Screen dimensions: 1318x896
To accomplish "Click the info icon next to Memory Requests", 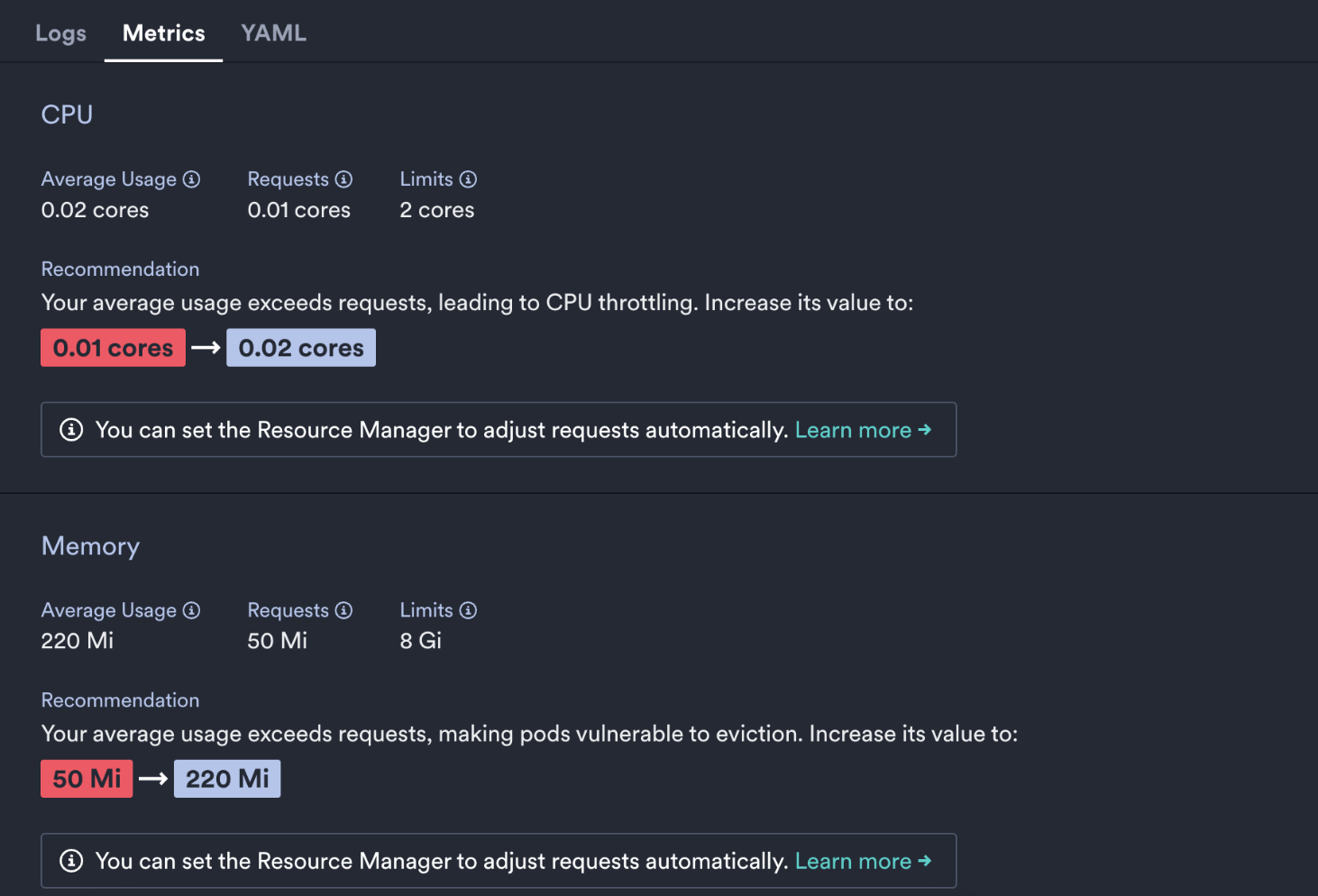I will click(x=344, y=609).
